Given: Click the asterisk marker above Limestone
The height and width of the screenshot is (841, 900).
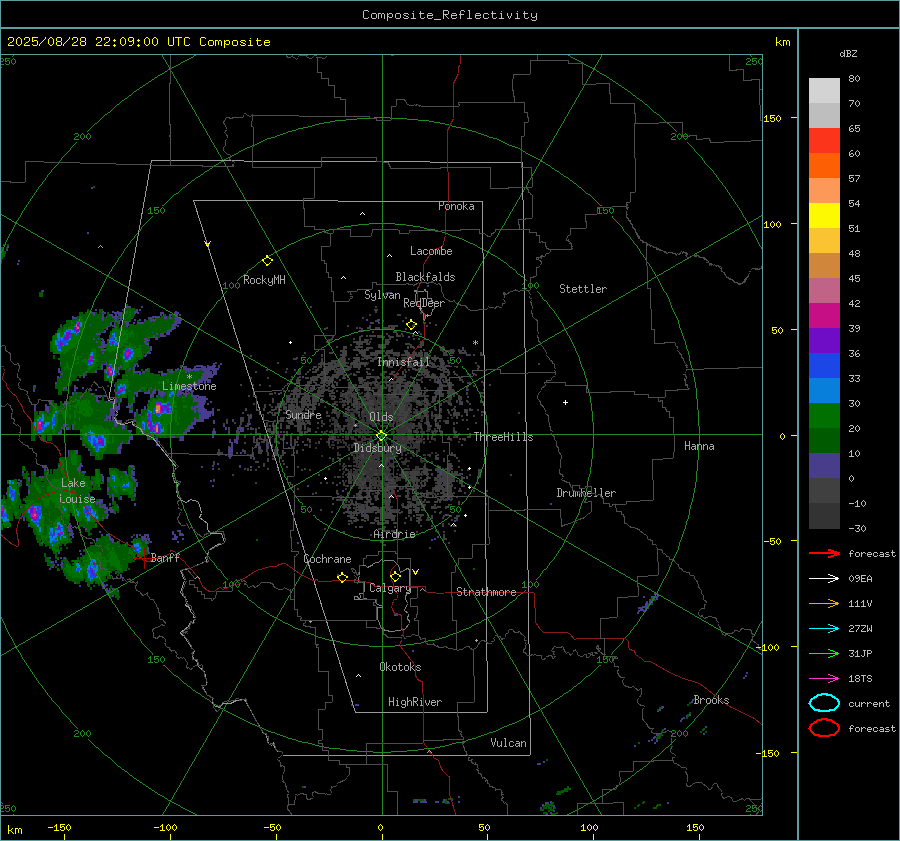Looking at the screenshot, I should tap(189, 377).
